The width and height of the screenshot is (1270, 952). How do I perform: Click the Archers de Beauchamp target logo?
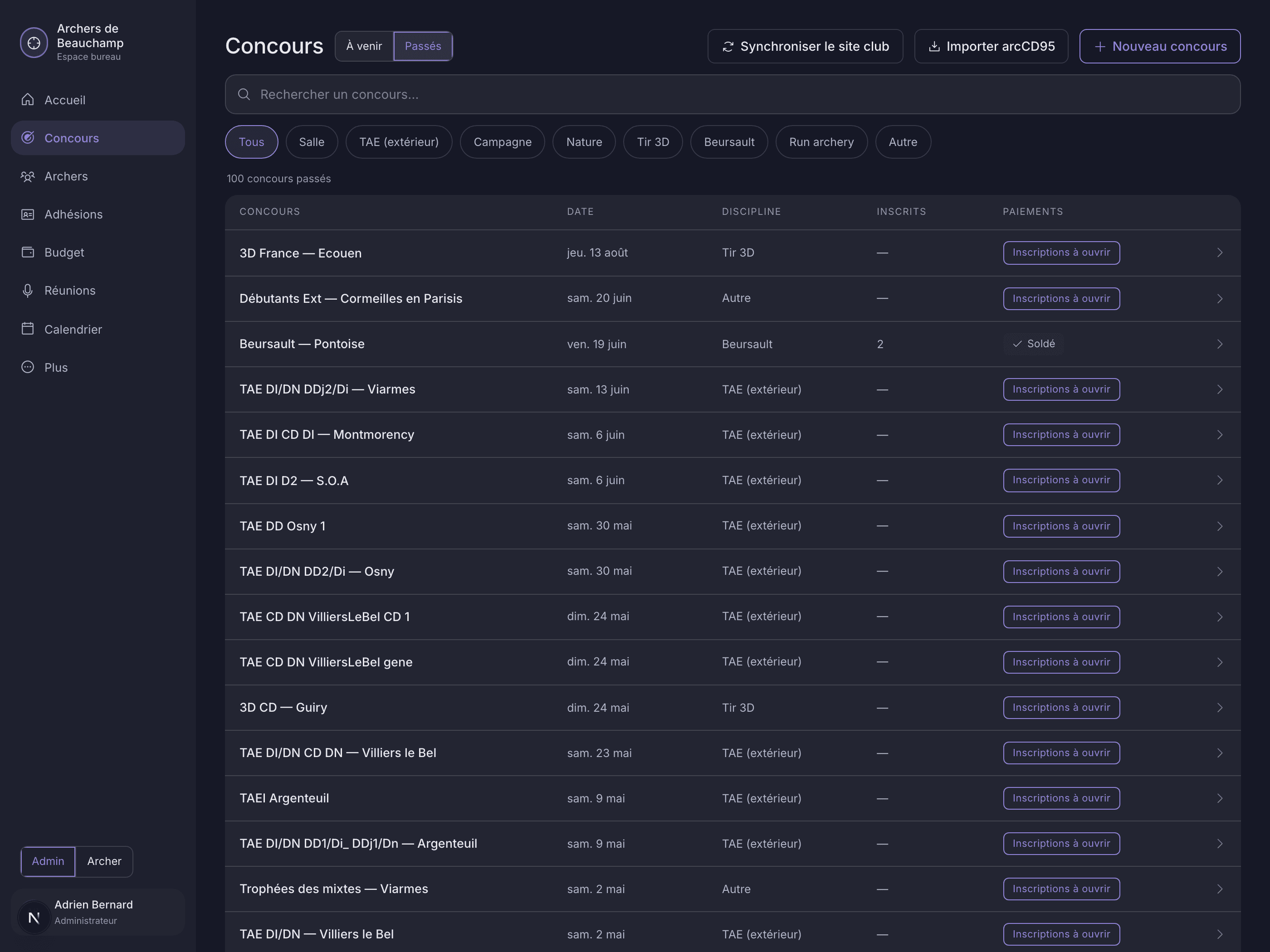(34, 43)
